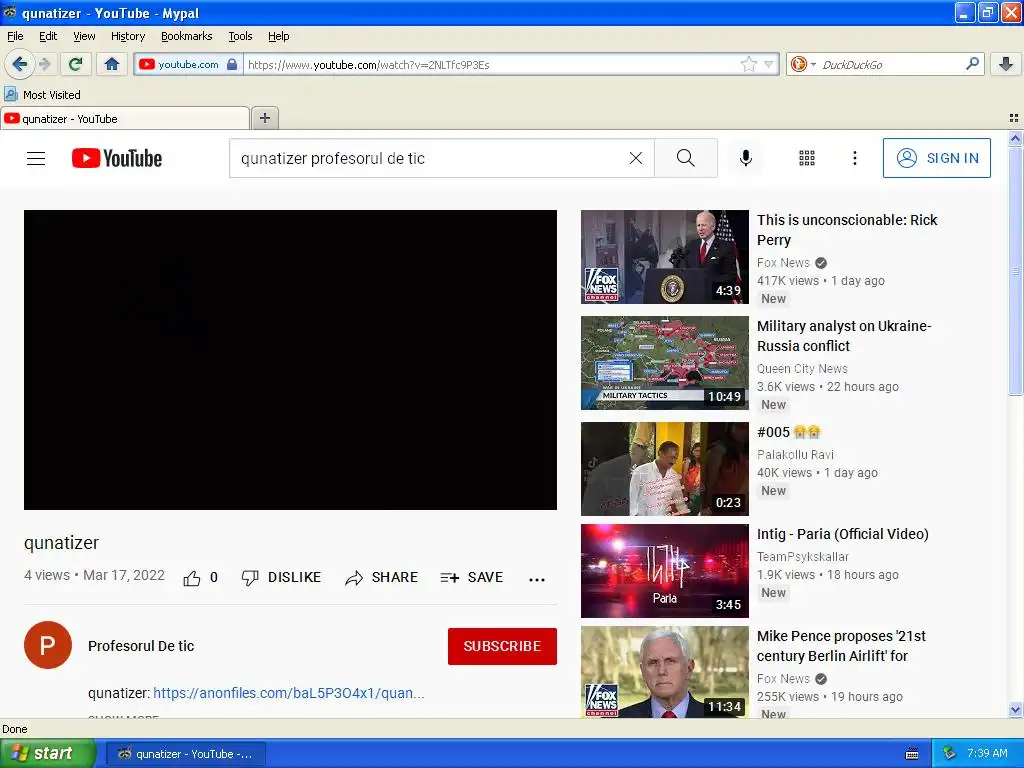Open the browser home page icon
This screenshot has width=1024, height=768.
tap(112, 64)
